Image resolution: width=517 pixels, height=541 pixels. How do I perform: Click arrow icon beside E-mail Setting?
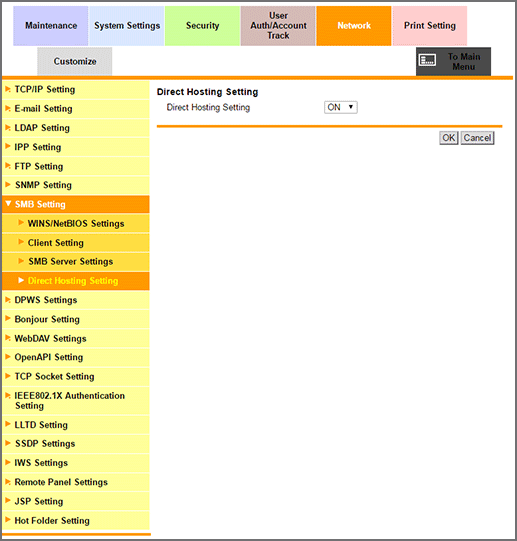[8, 109]
